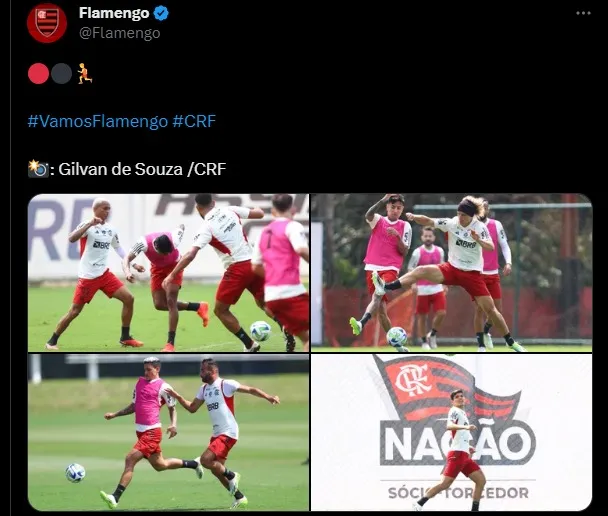Open the Flamengo profile avatar
Screen dimensions: 608x516
[x=47, y=23]
